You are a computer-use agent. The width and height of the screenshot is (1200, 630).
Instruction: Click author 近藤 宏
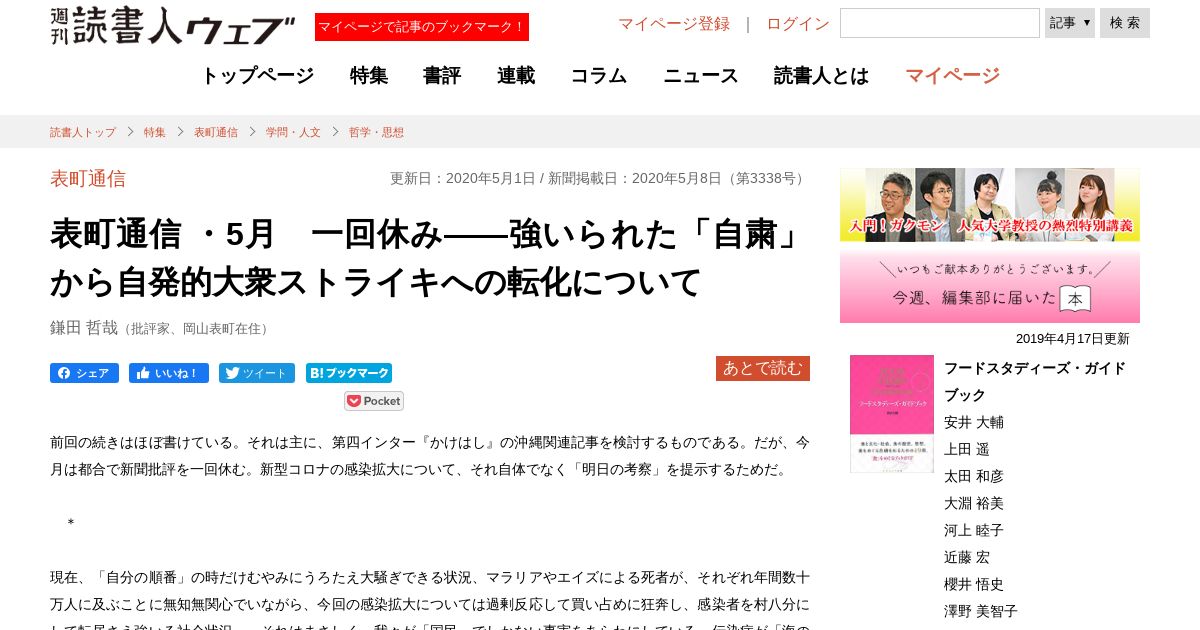click(x=967, y=557)
